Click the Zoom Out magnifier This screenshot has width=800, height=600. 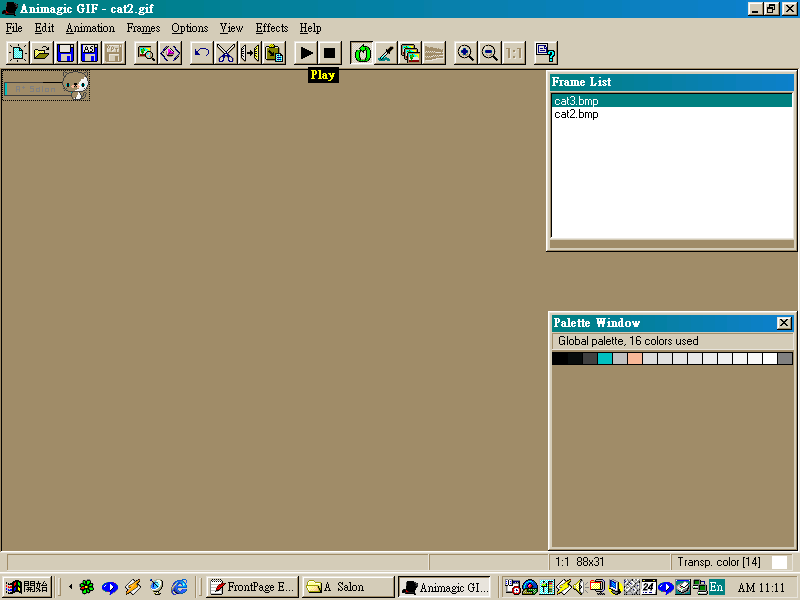coord(489,53)
